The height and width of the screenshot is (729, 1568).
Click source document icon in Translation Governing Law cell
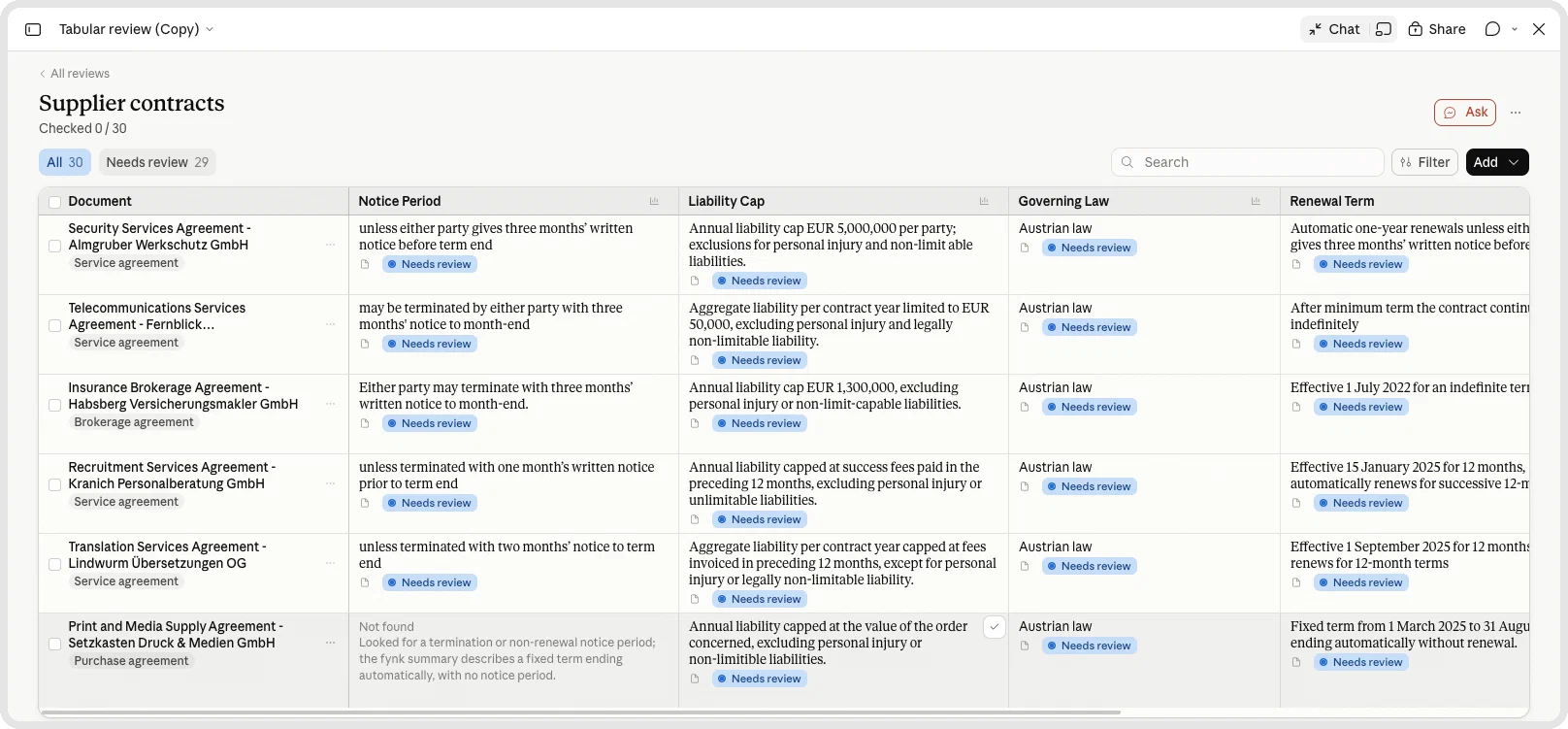point(1025,566)
